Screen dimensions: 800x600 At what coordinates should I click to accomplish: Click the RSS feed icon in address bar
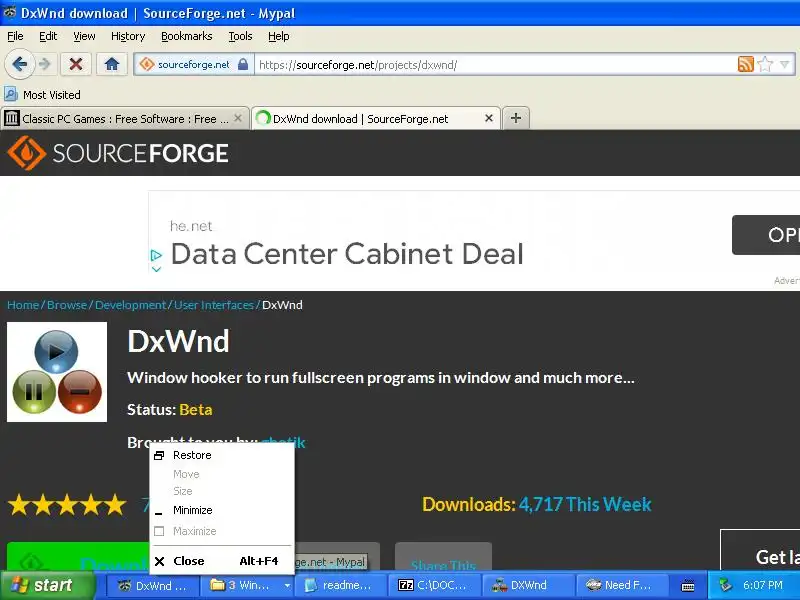click(x=745, y=64)
